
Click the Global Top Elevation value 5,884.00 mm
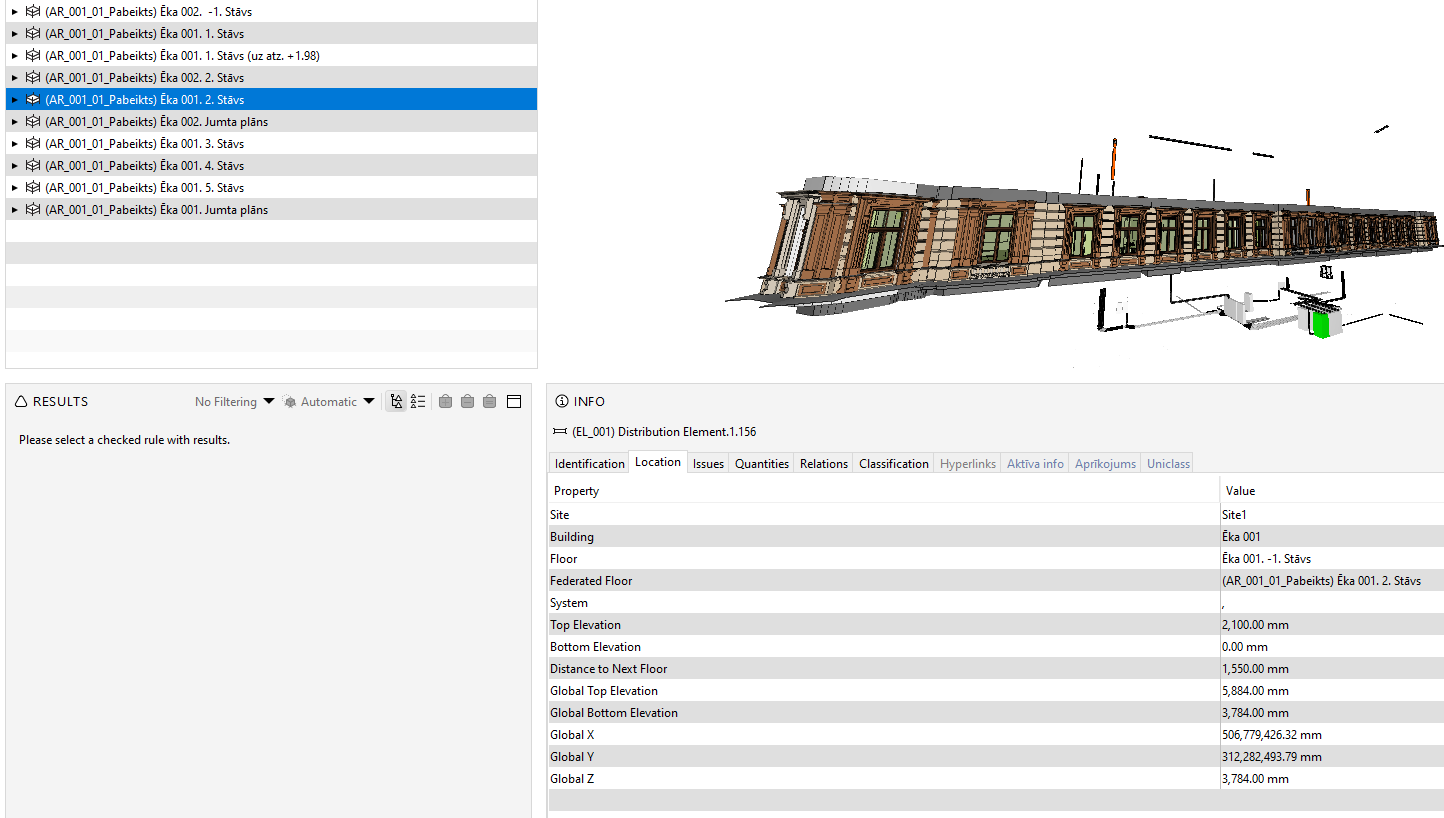1332,691
